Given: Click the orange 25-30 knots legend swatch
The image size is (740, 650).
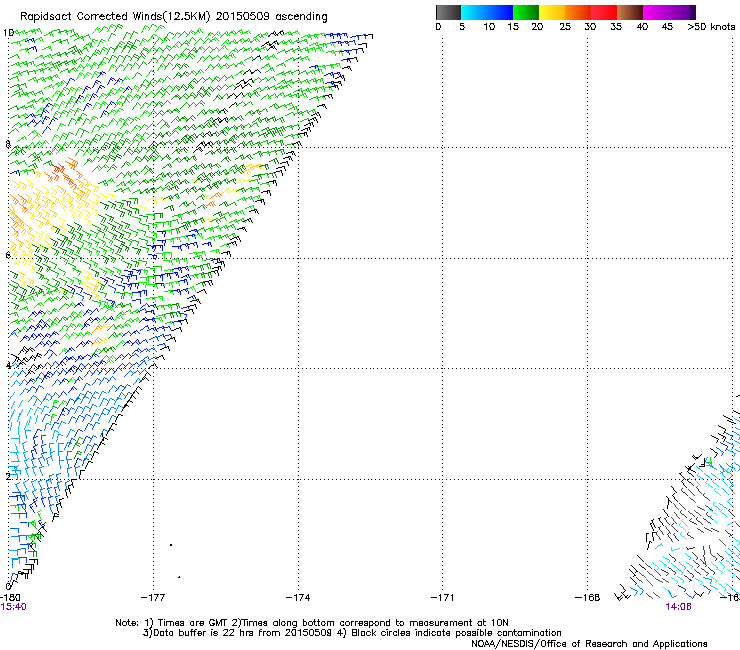Looking at the screenshot, I should coord(578,12).
